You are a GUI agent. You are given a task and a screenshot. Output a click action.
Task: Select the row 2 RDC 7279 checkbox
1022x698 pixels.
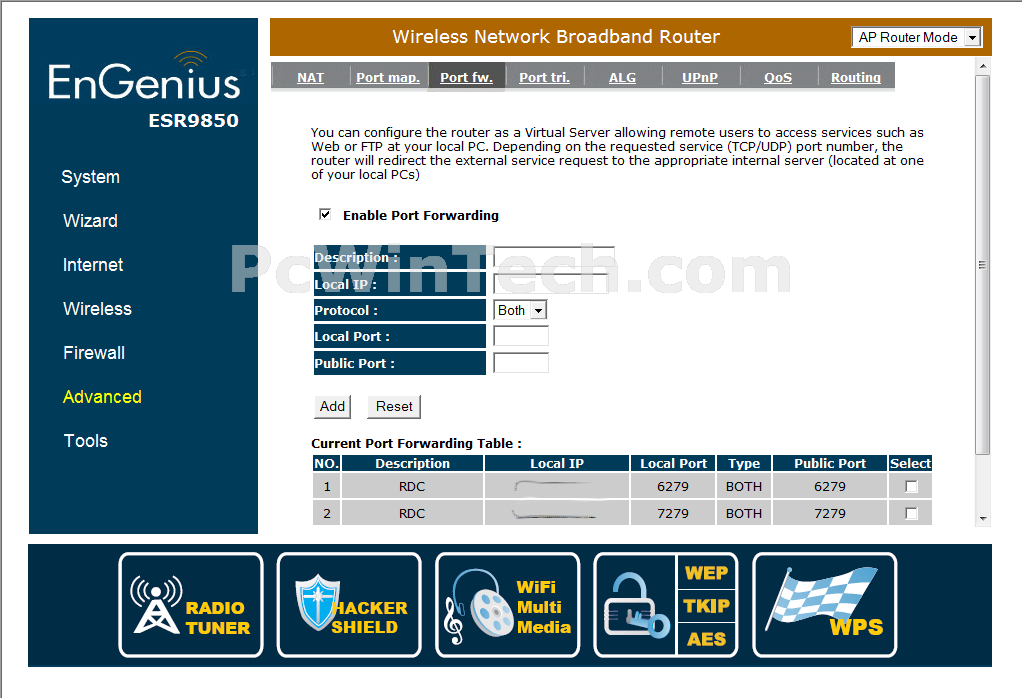911,514
